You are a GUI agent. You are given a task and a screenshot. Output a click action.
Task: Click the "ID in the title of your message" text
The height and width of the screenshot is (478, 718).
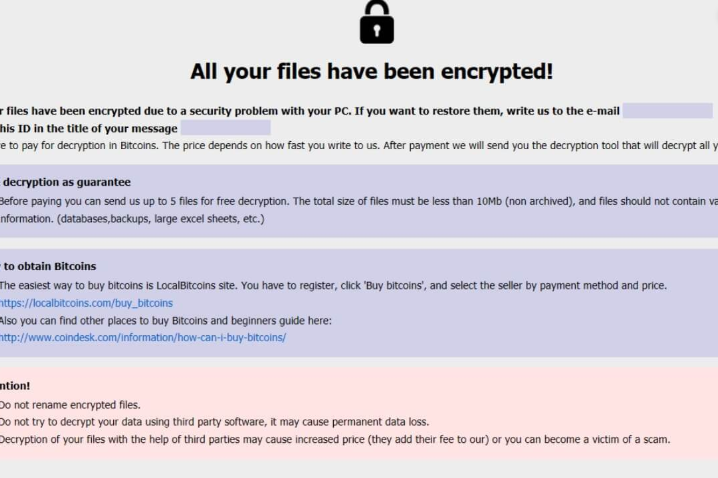(90, 128)
